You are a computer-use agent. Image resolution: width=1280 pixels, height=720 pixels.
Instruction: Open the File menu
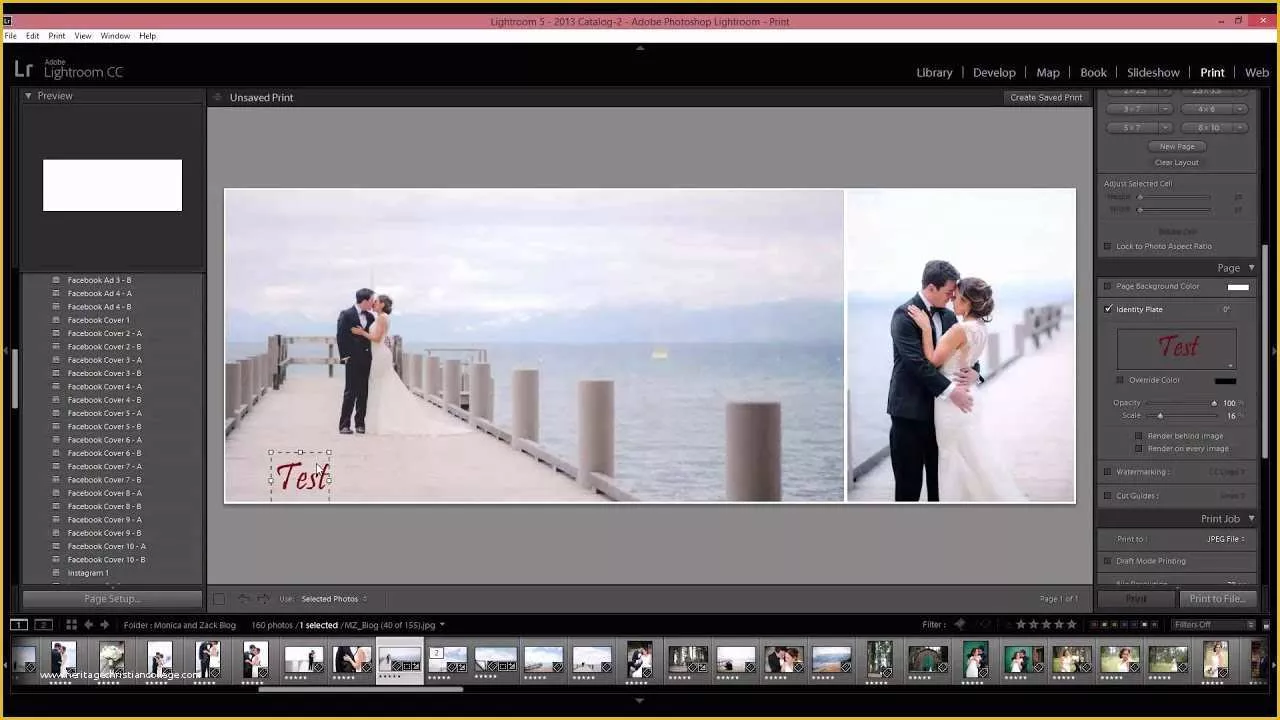click(x=11, y=36)
